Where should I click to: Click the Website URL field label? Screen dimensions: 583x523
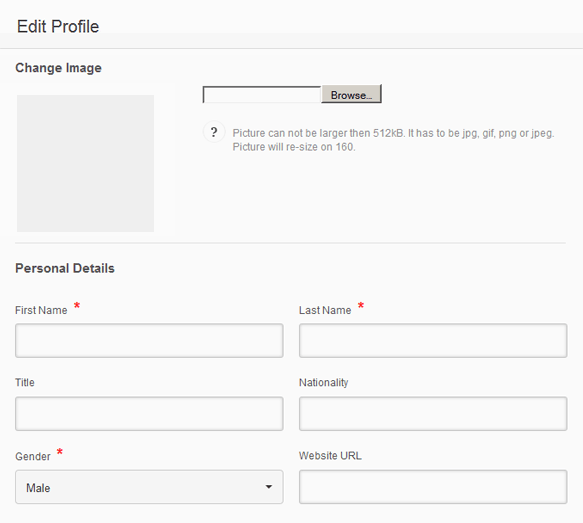click(330, 456)
